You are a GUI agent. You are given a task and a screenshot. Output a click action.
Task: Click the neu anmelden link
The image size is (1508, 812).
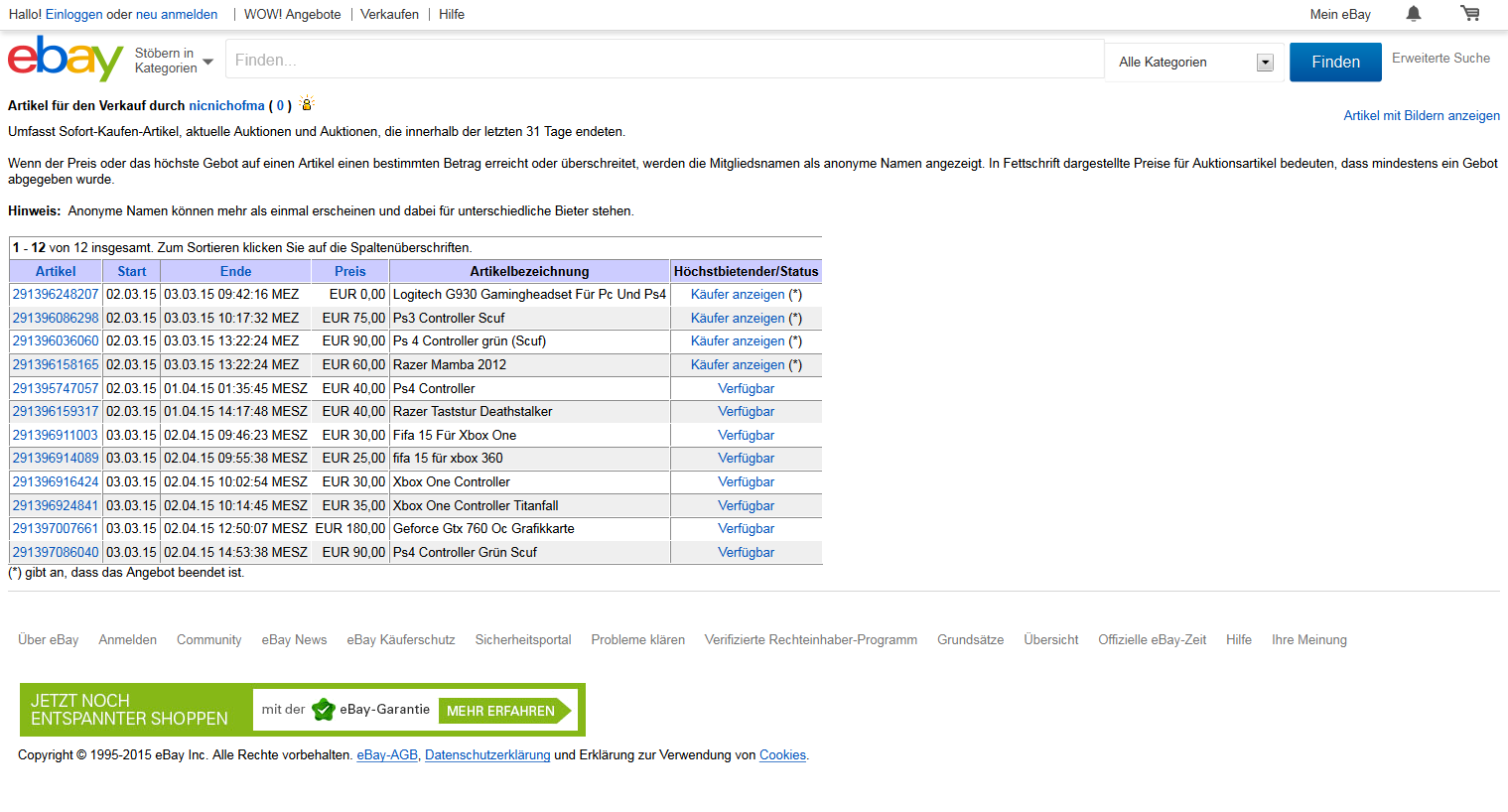[x=177, y=15]
